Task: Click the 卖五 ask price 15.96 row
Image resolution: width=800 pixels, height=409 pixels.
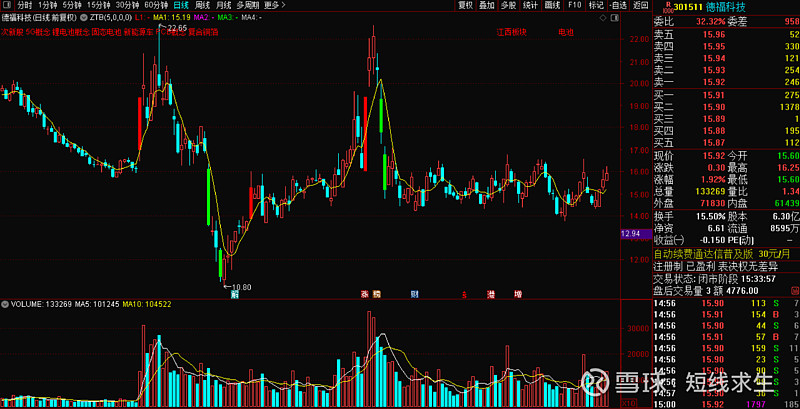Action: click(x=726, y=35)
